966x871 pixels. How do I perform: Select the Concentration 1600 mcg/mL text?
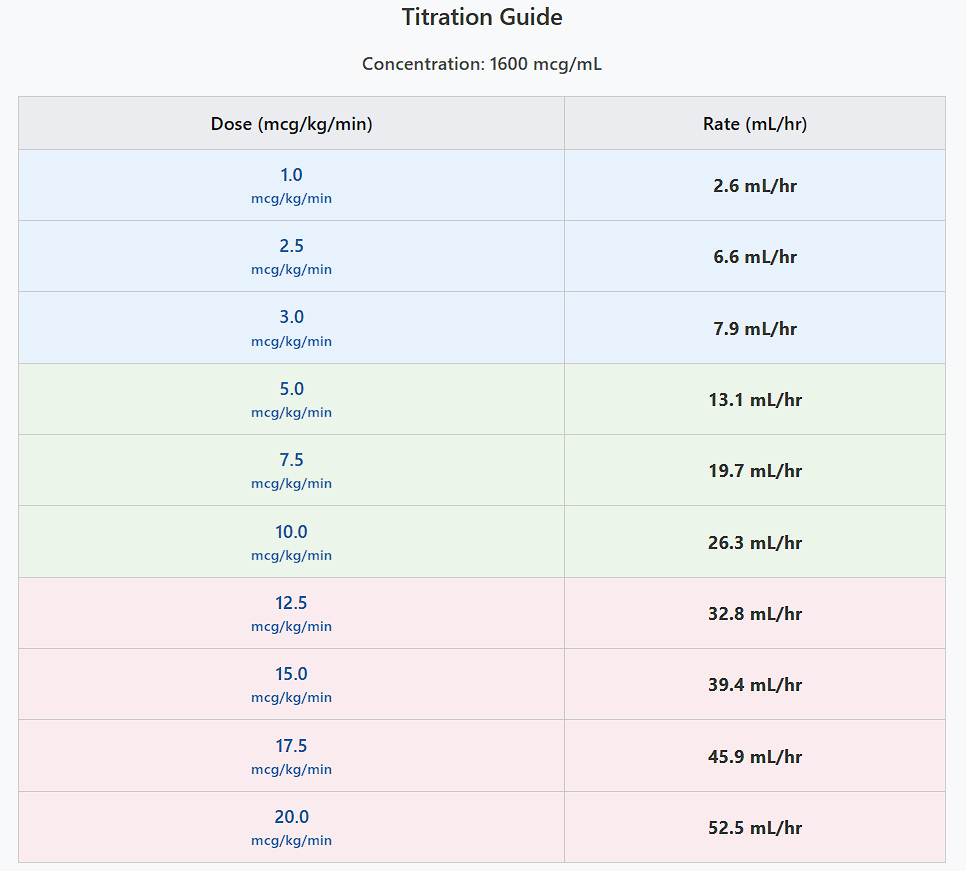click(x=482, y=64)
